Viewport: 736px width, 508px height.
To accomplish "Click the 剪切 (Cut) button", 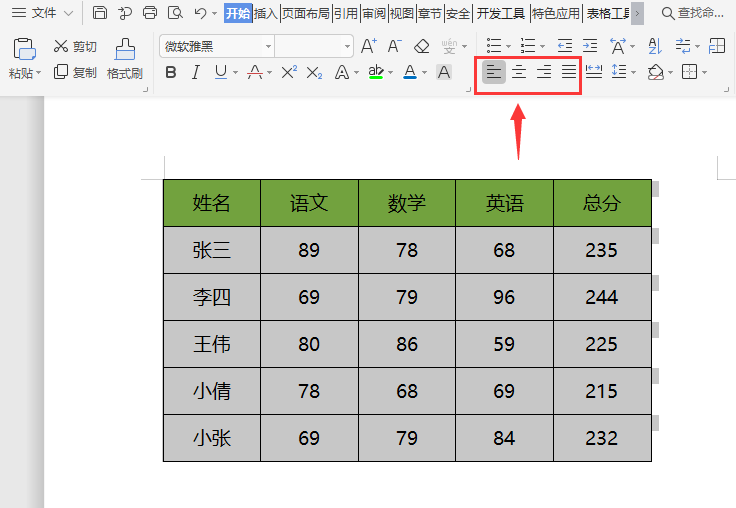I will tap(75, 46).
